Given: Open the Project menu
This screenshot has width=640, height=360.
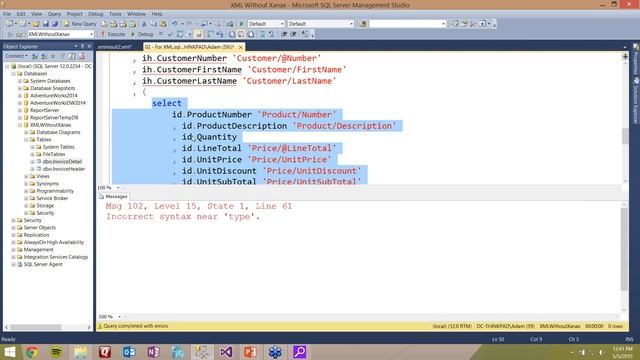Looking at the screenshot, I should point(75,14).
